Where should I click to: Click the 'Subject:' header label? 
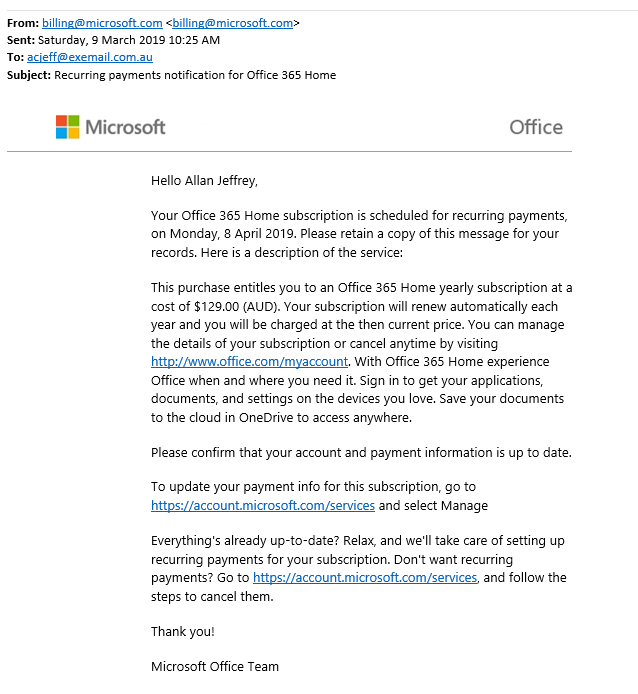click(29, 75)
